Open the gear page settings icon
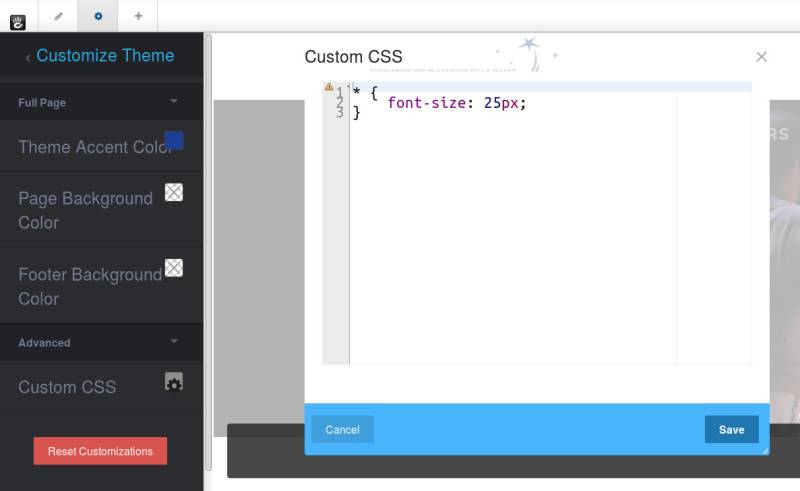The width and height of the screenshot is (800, 491). (x=98, y=16)
